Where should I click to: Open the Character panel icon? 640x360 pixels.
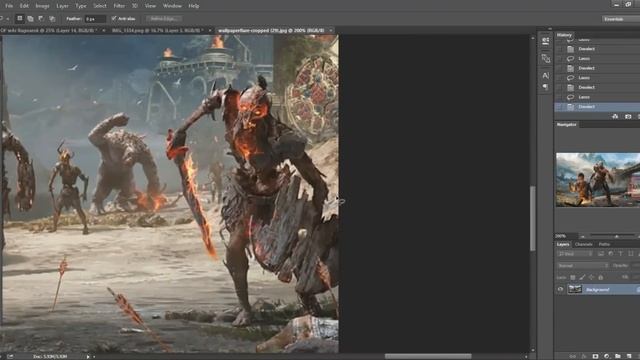coord(546,76)
